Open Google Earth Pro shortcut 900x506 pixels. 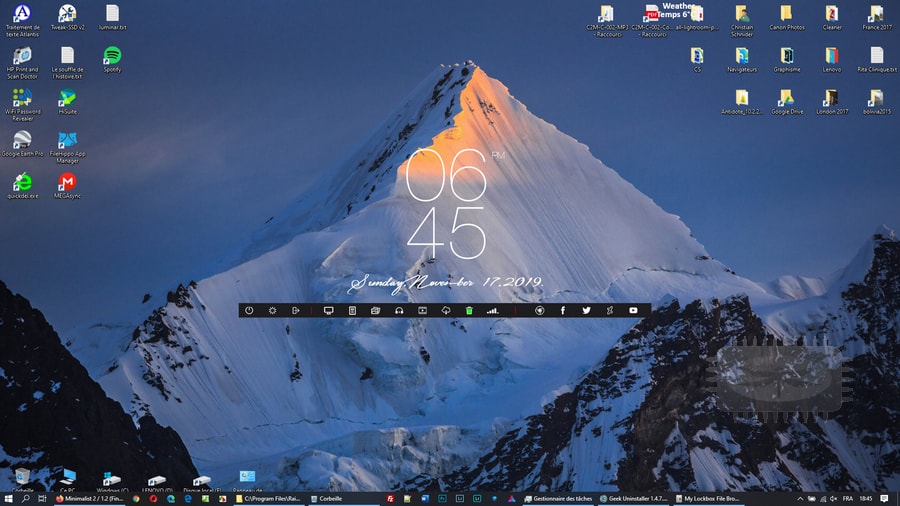[x=22, y=143]
